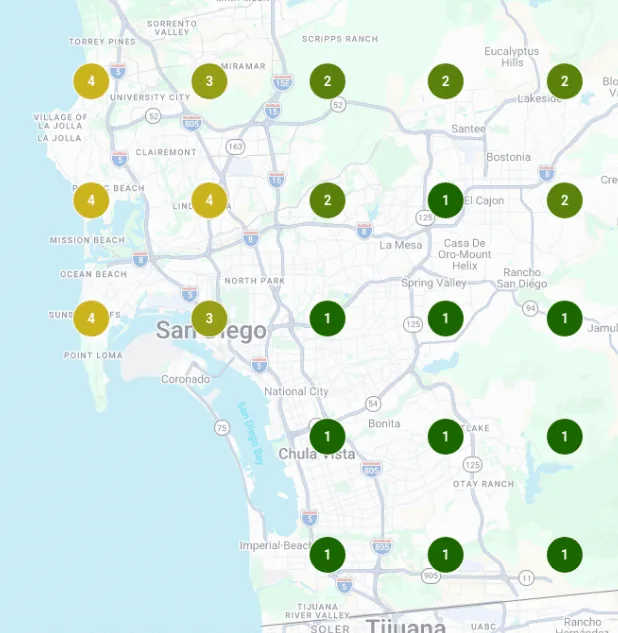Image resolution: width=618 pixels, height=633 pixels.
Task: Click the 2 cluster marker north of Santee
Action: click(x=446, y=81)
